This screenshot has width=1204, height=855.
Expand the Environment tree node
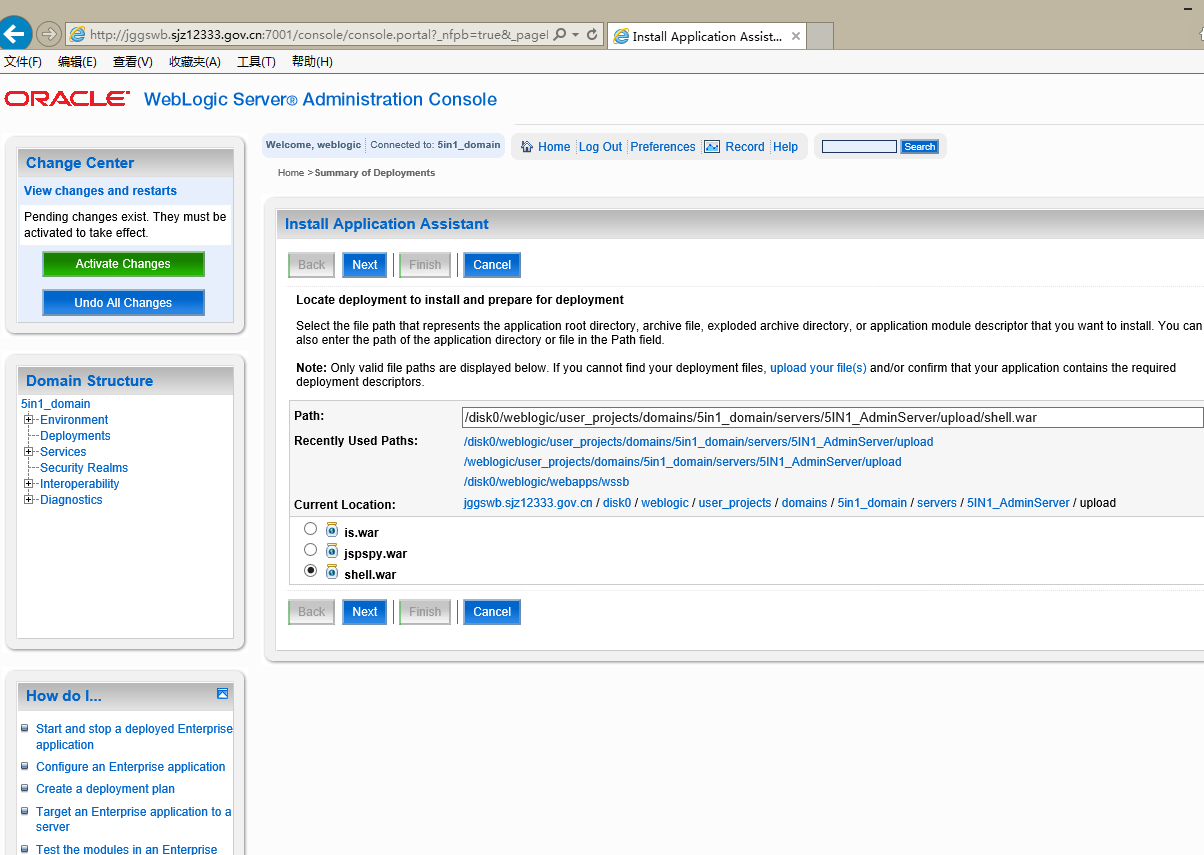tap(29, 420)
